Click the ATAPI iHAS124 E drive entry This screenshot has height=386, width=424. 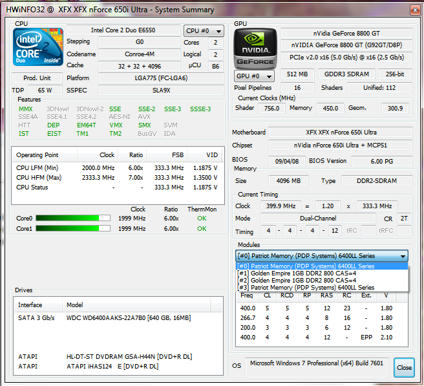[x=118, y=366]
